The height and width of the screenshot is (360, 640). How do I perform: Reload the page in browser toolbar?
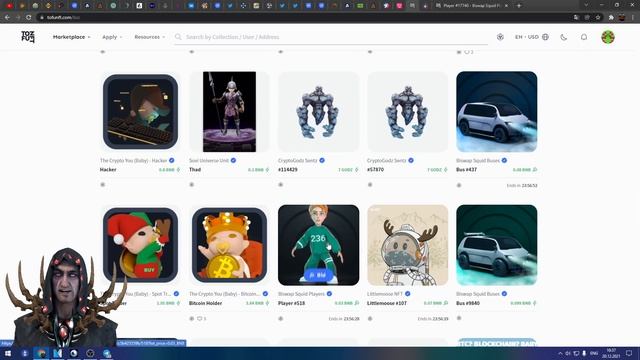click(28, 17)
